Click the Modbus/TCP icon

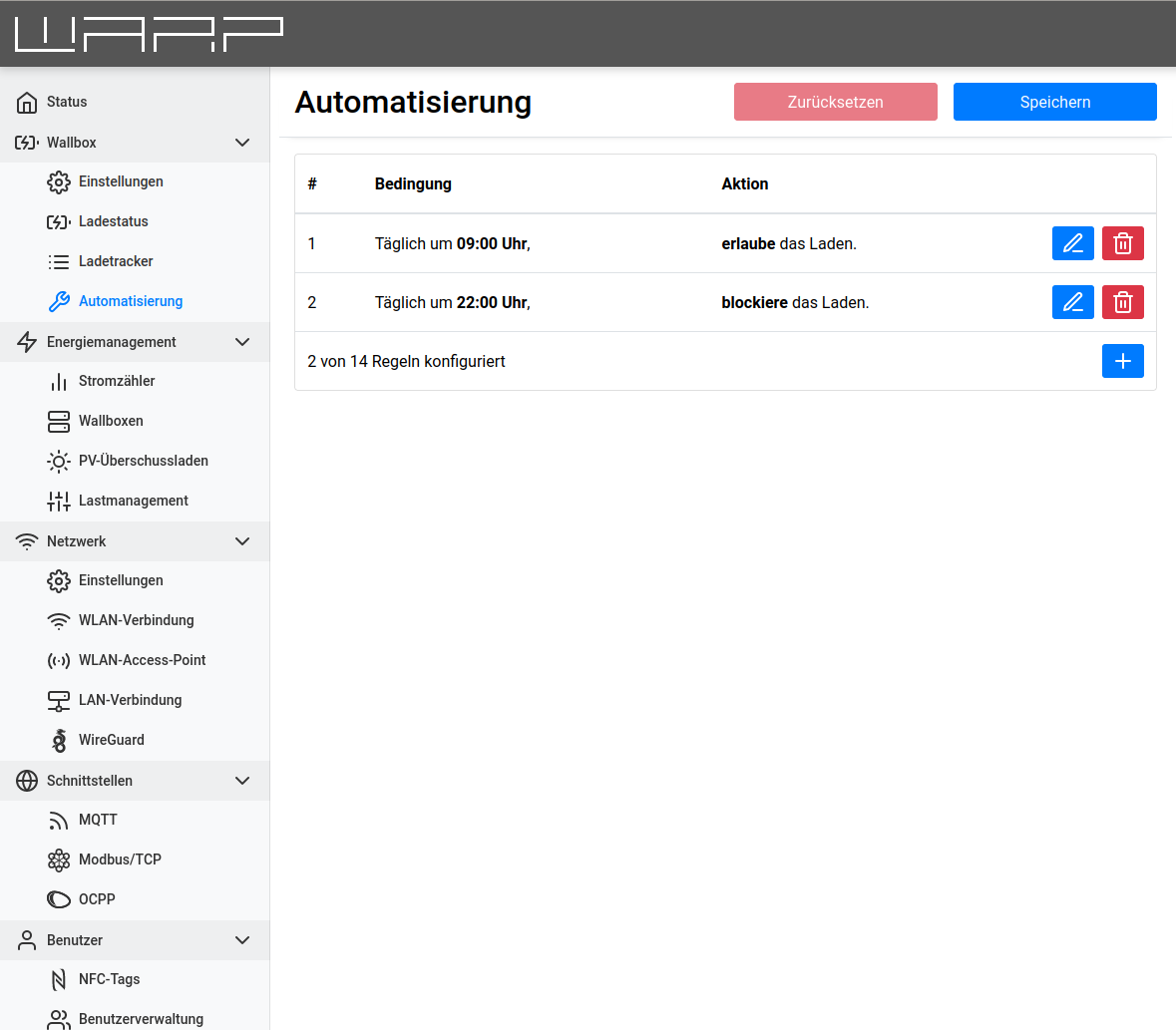tap(59, 859)
